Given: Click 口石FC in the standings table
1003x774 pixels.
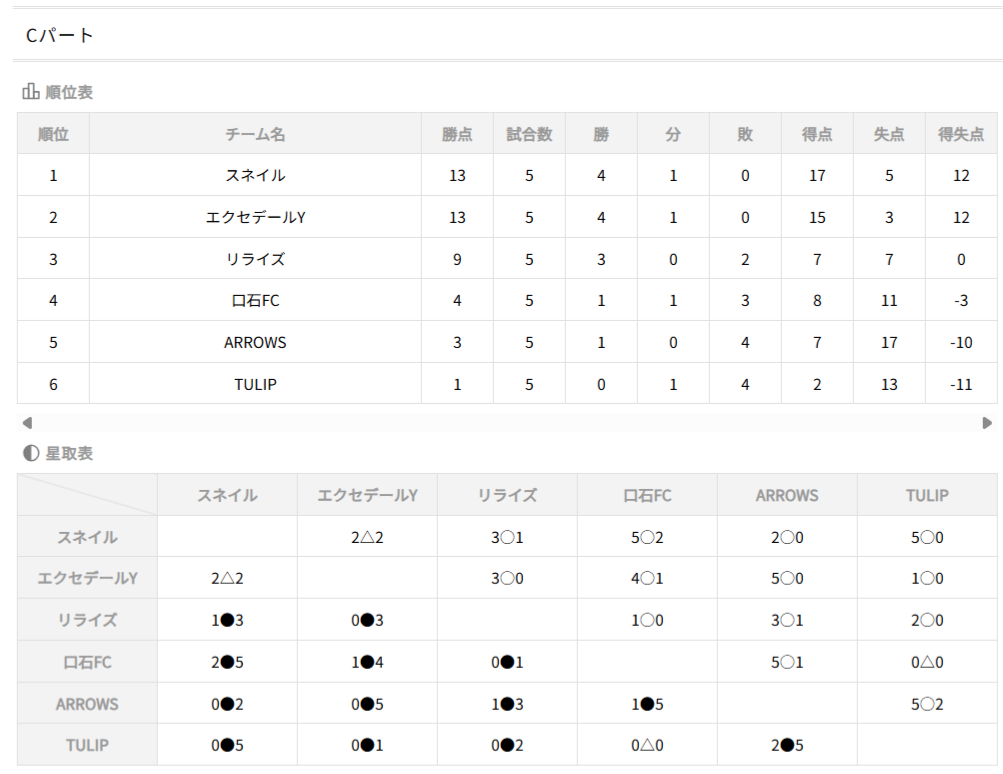Looking at the screenshot, I should coord(255,301).
